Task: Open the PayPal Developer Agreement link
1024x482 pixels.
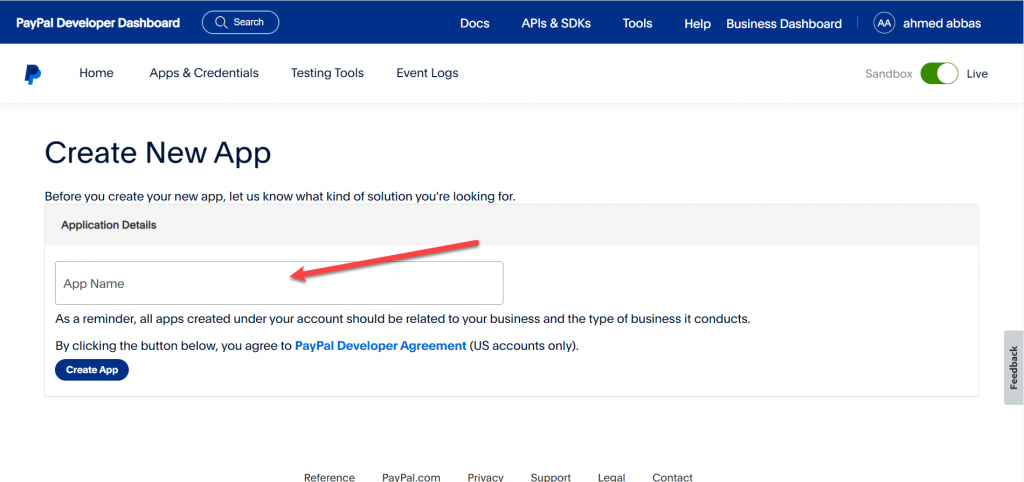Action: 381,346
